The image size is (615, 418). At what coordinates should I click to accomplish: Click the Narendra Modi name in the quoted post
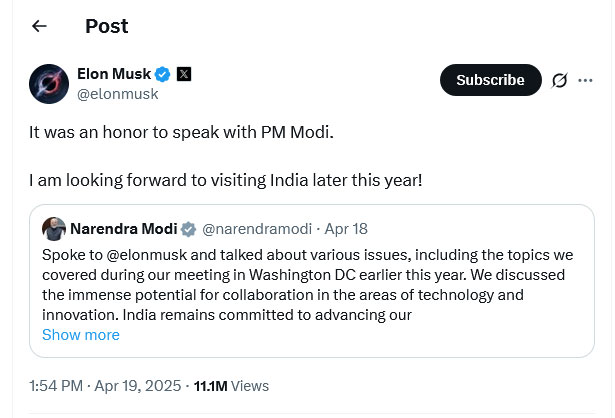(x=123, y=229)
